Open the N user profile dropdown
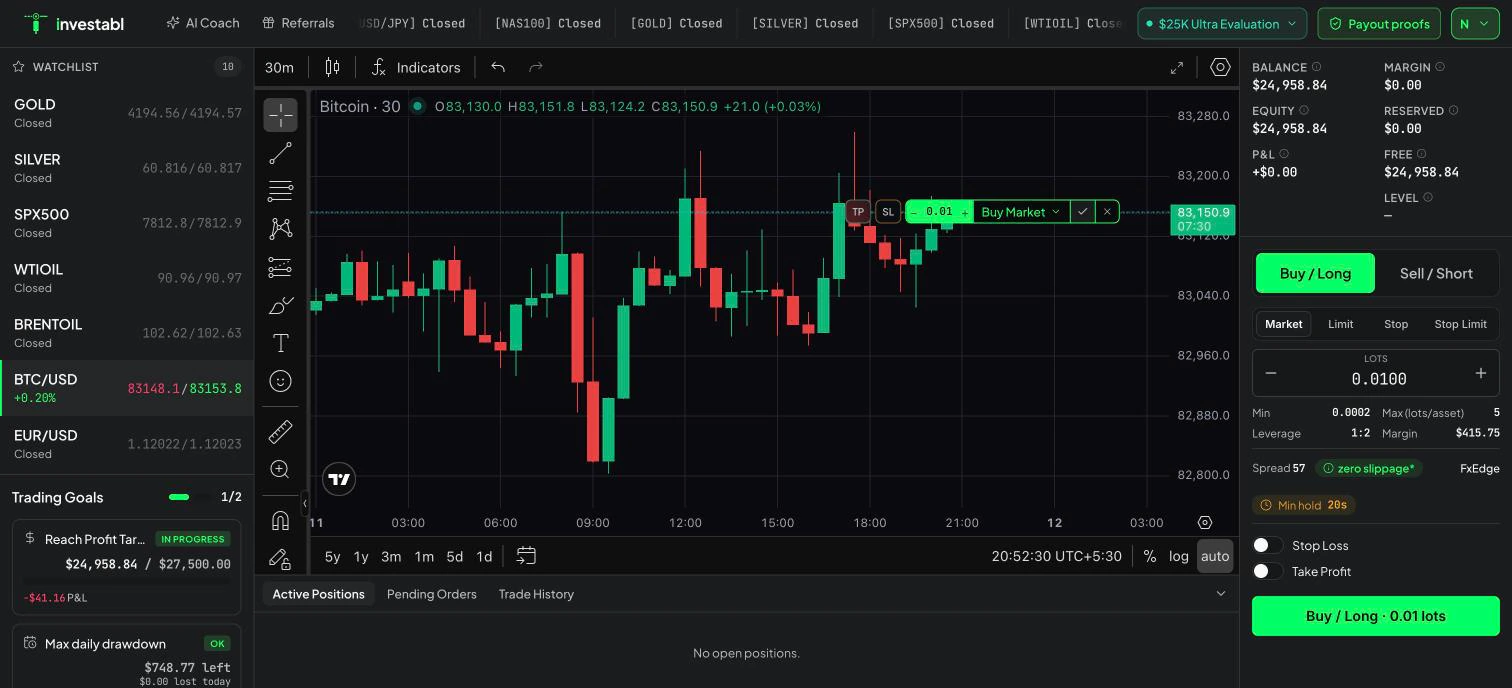The image size is (1512, 688). coord(1474,23)
